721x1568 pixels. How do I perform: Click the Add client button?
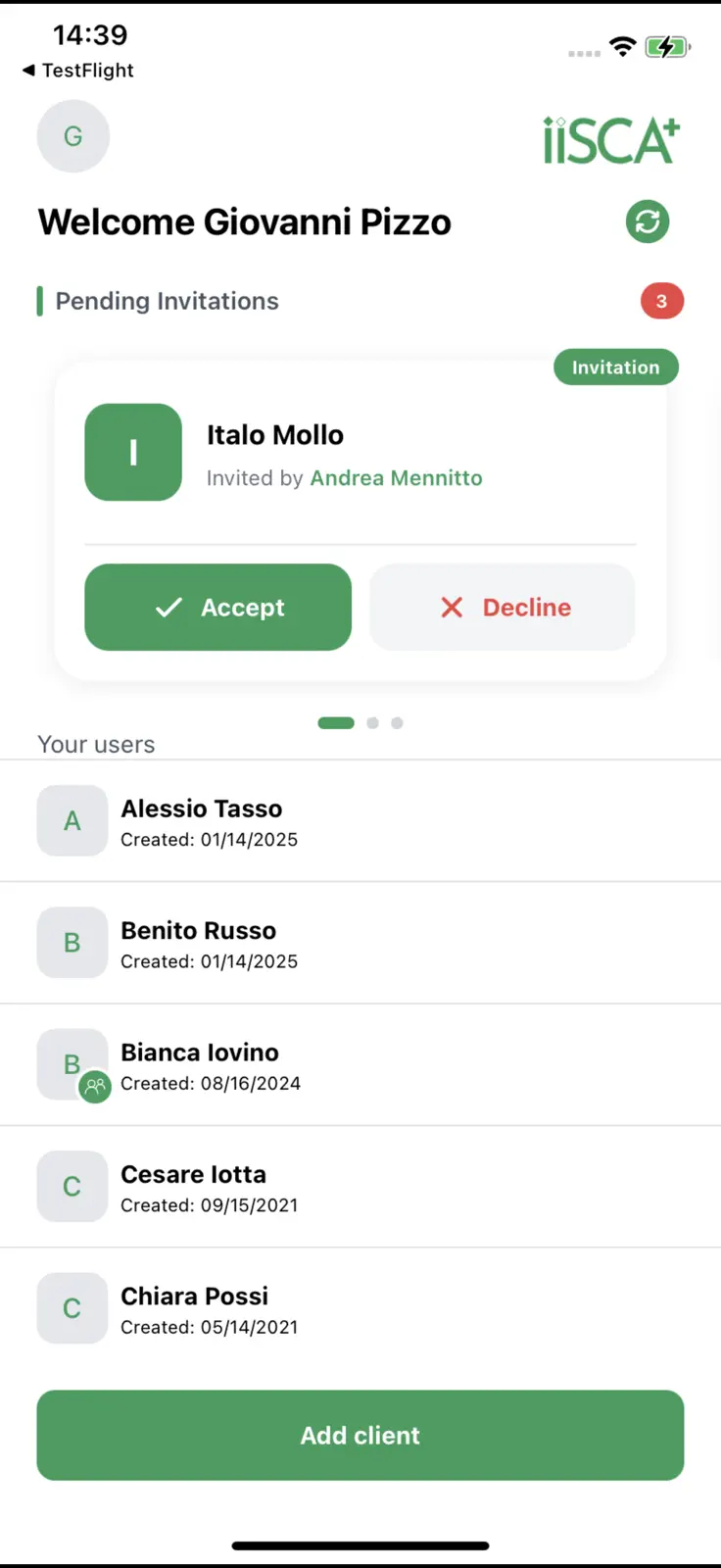coord(360,1436)
